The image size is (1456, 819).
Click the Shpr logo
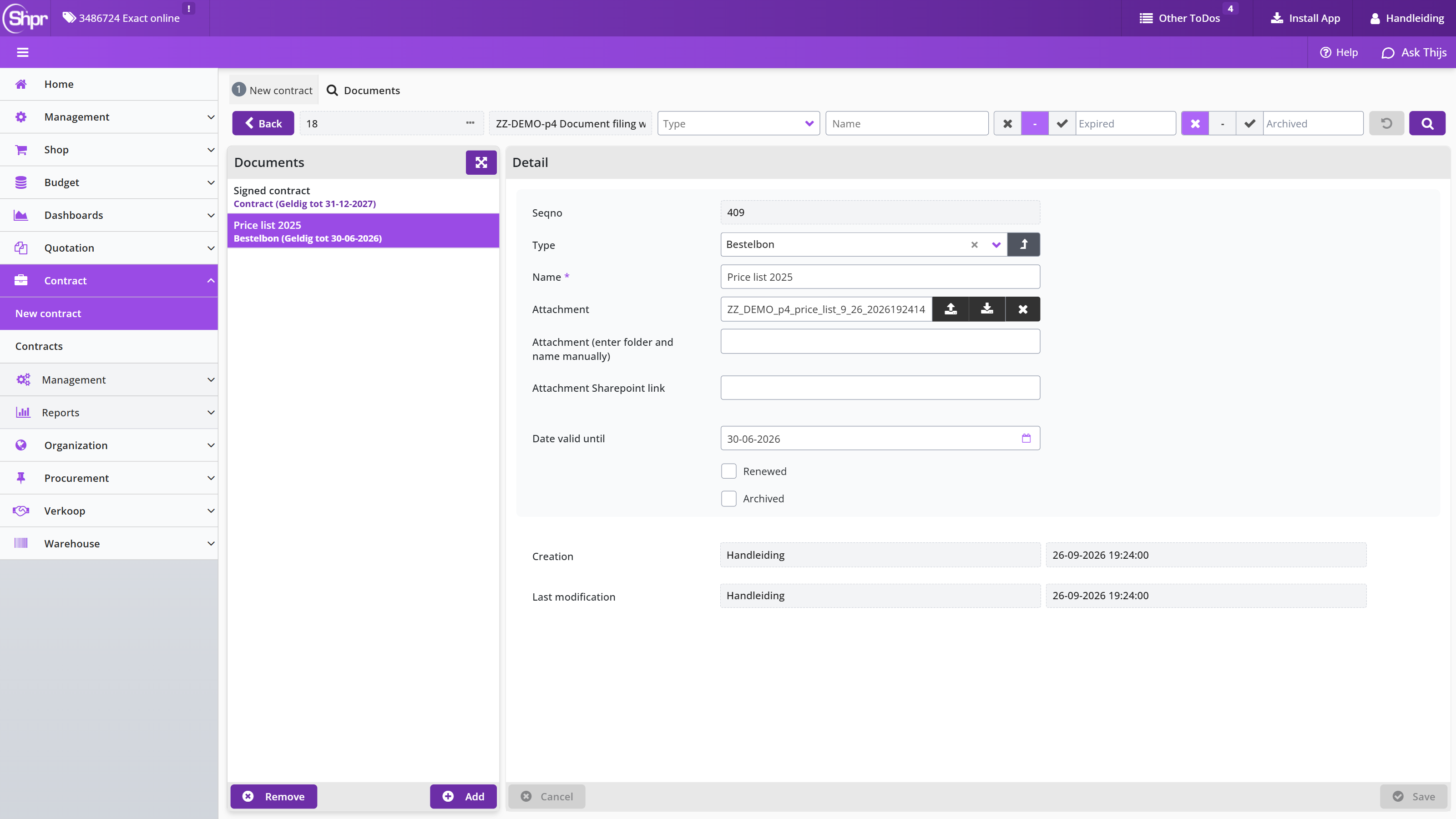(25, 18)
